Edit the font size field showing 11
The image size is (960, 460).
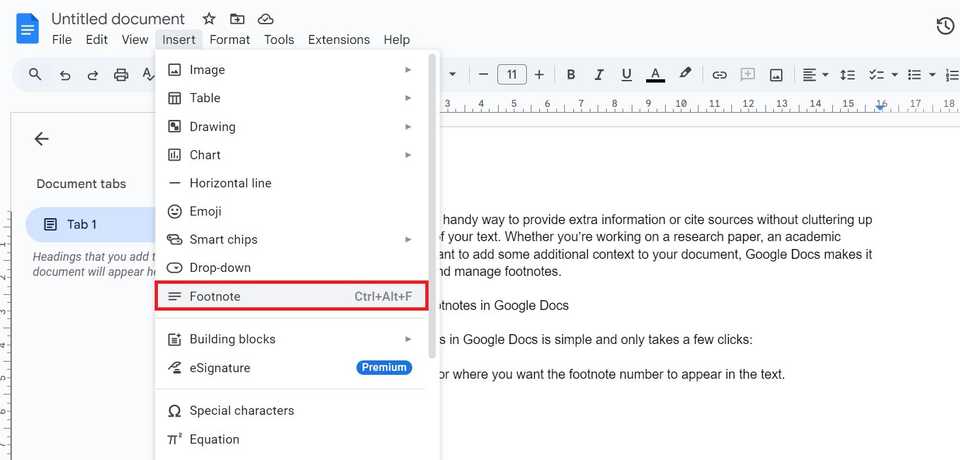pos(512,75)
